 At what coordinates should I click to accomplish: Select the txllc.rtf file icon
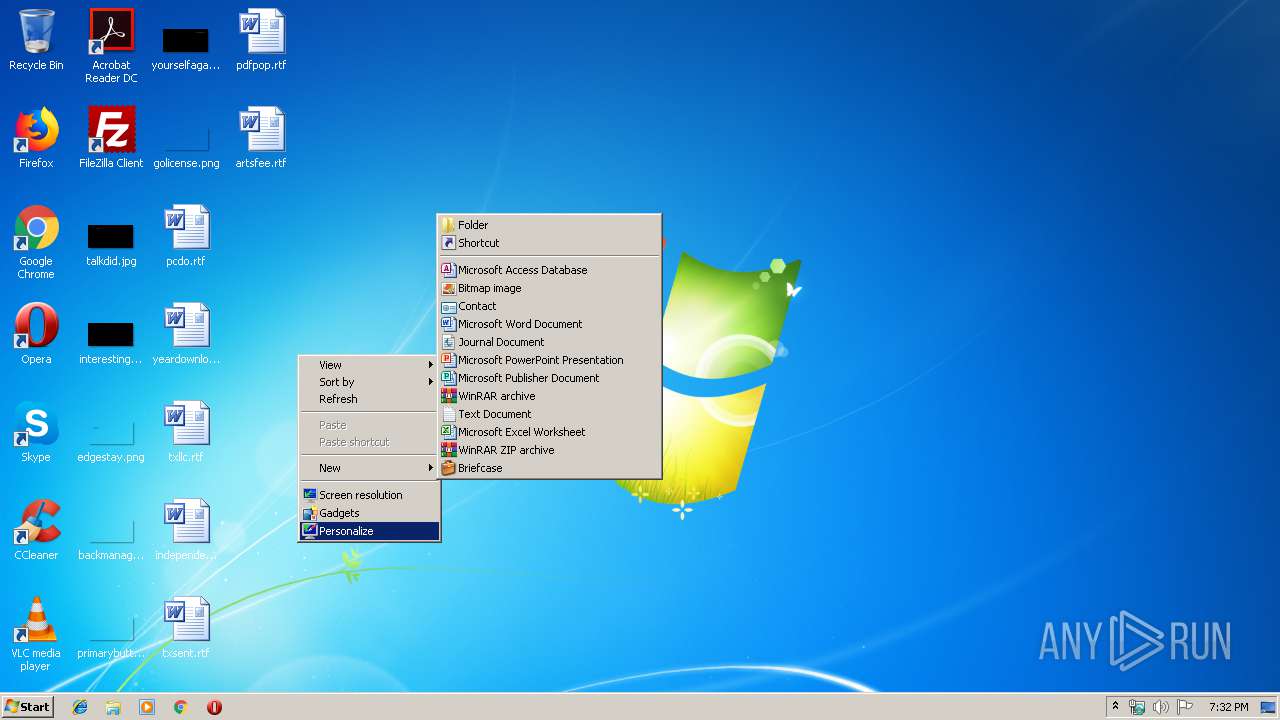point(186,432)
